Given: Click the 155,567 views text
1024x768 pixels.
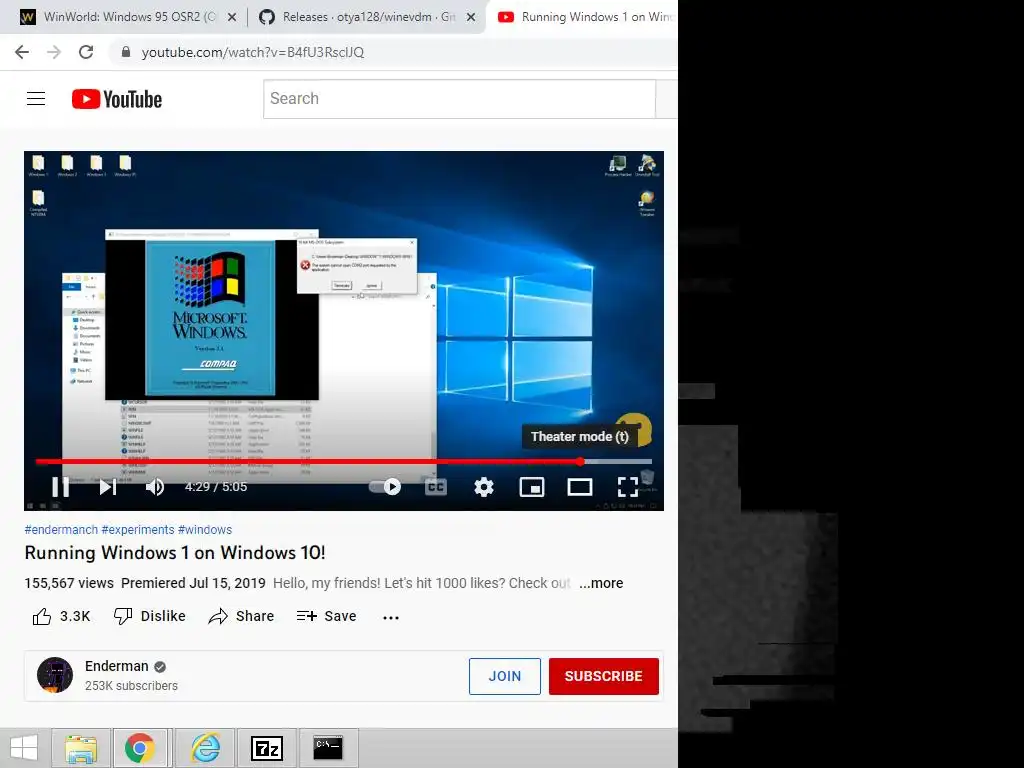Looking at the screenshot, I should point(69,583).
